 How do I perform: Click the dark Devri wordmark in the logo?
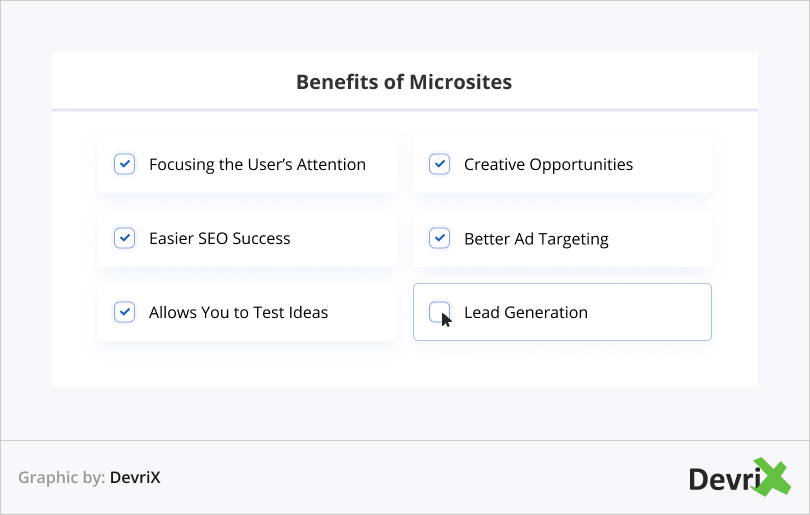[x=720, y=479]
